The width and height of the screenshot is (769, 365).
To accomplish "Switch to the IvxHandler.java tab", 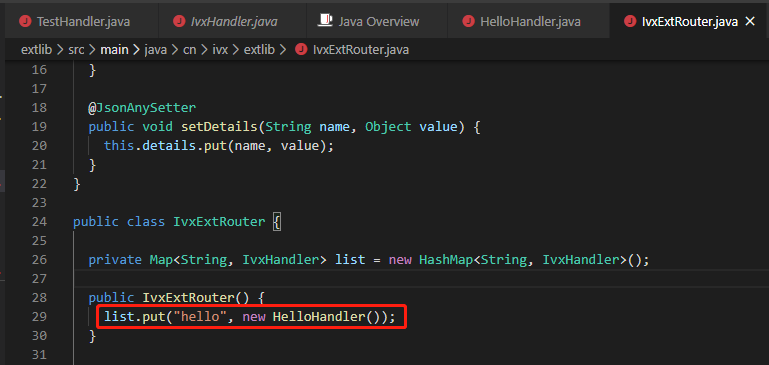I will (232, 22).
